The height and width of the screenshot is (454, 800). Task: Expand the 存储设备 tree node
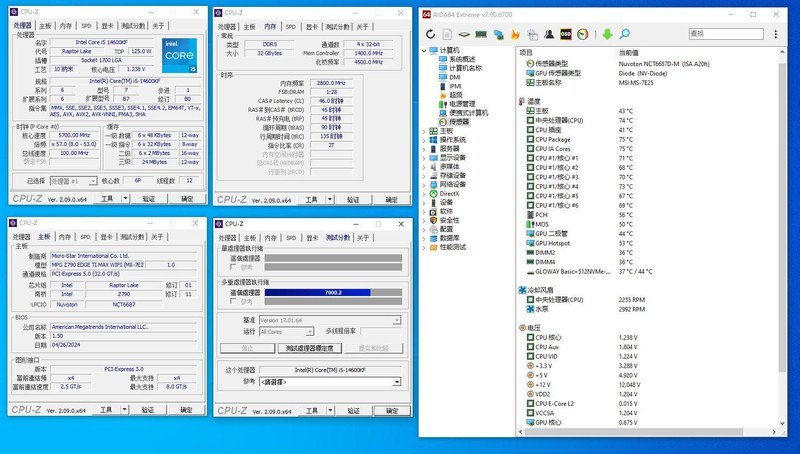[424, 175]
